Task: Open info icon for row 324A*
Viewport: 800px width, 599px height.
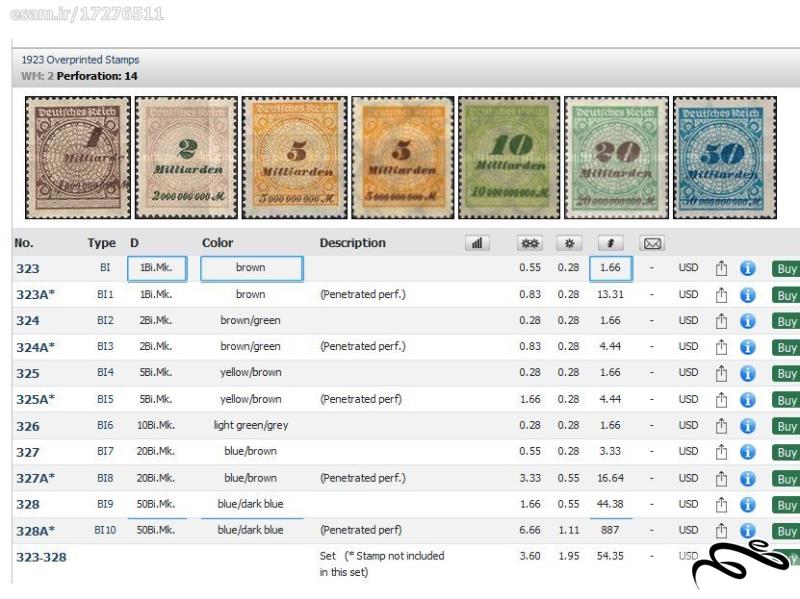Action: click(x=747, y=347)
